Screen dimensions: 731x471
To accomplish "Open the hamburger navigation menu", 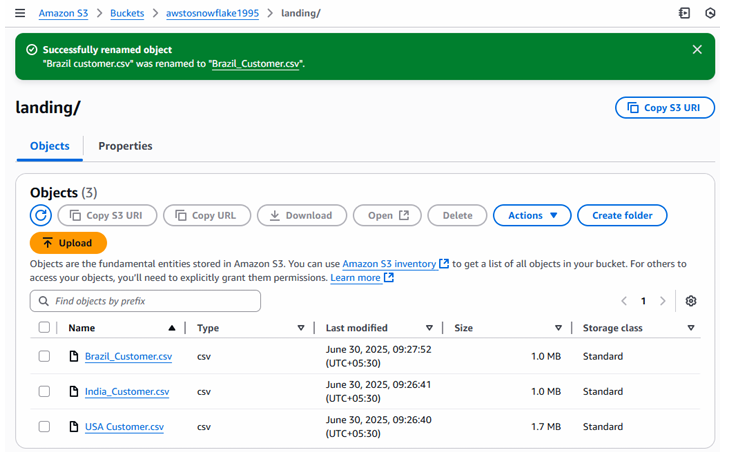I will (x=20, y=13).
